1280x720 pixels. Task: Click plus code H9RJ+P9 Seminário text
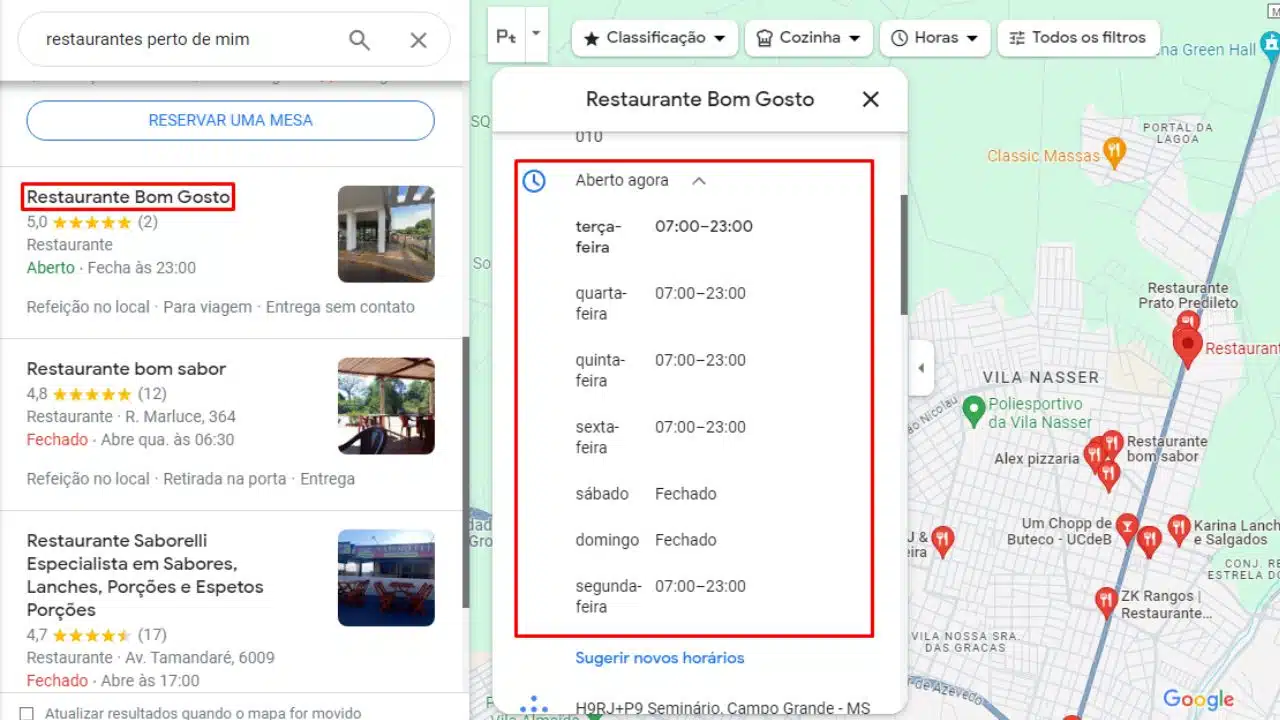coord(723,708)
